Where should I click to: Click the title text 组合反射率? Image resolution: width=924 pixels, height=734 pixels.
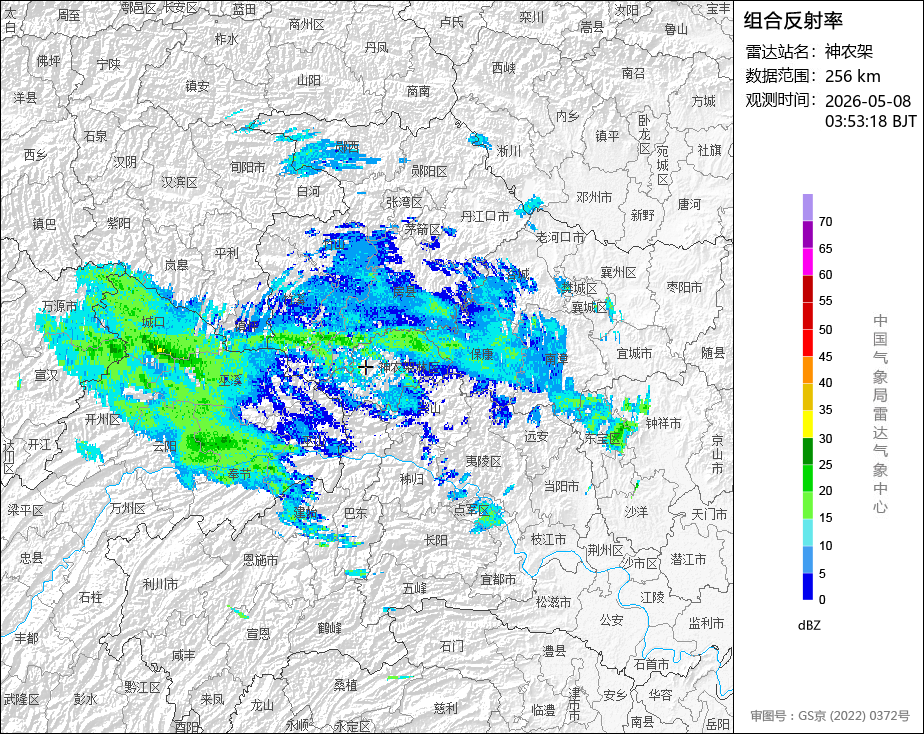coord(793,20)
